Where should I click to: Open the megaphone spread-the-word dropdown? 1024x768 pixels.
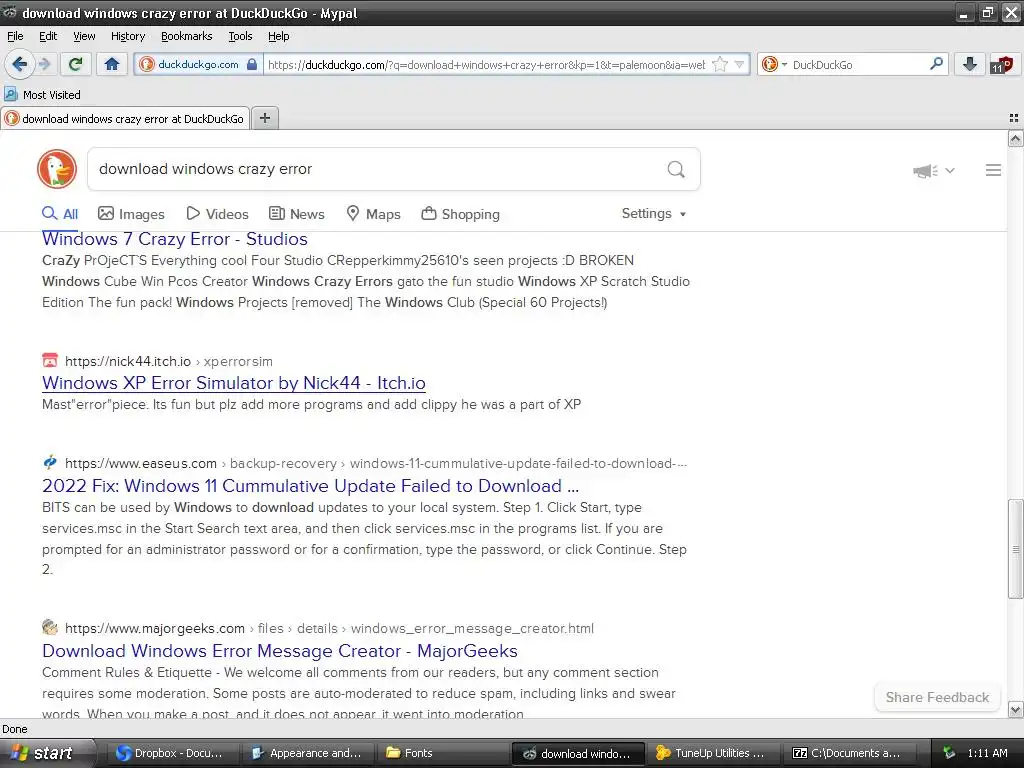tap(934, 170)
